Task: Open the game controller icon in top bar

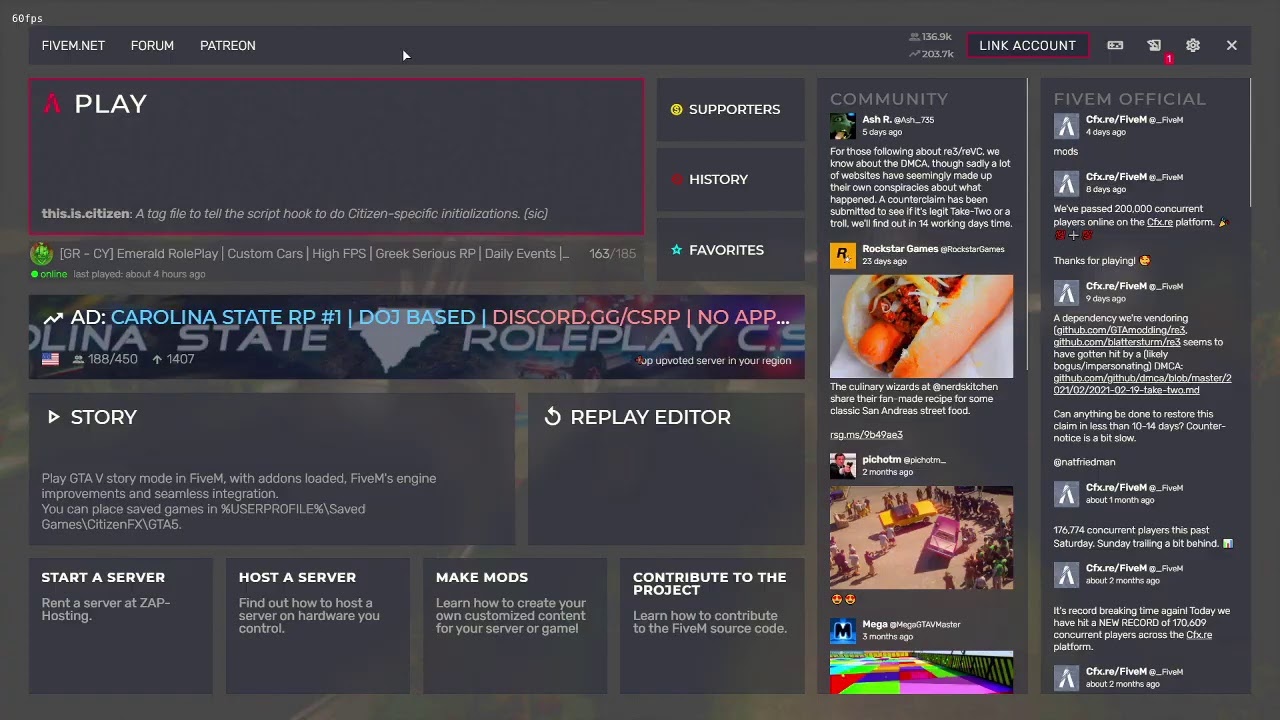Action: tap(1115, 45)
